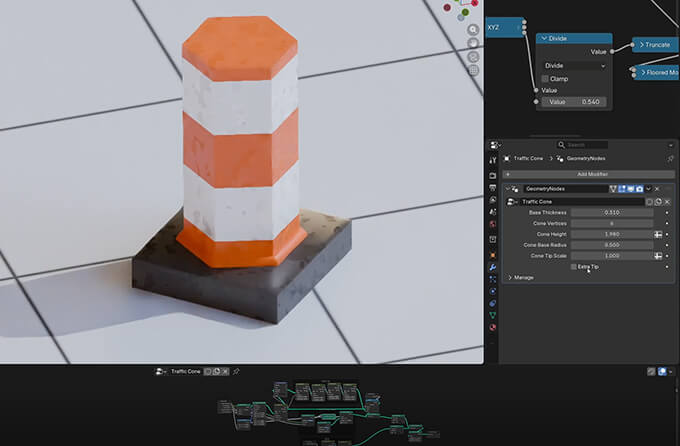680x446 pixels.
Task: Open the Modifiers wrench properties tab
Action: click(x=493, y=268)
